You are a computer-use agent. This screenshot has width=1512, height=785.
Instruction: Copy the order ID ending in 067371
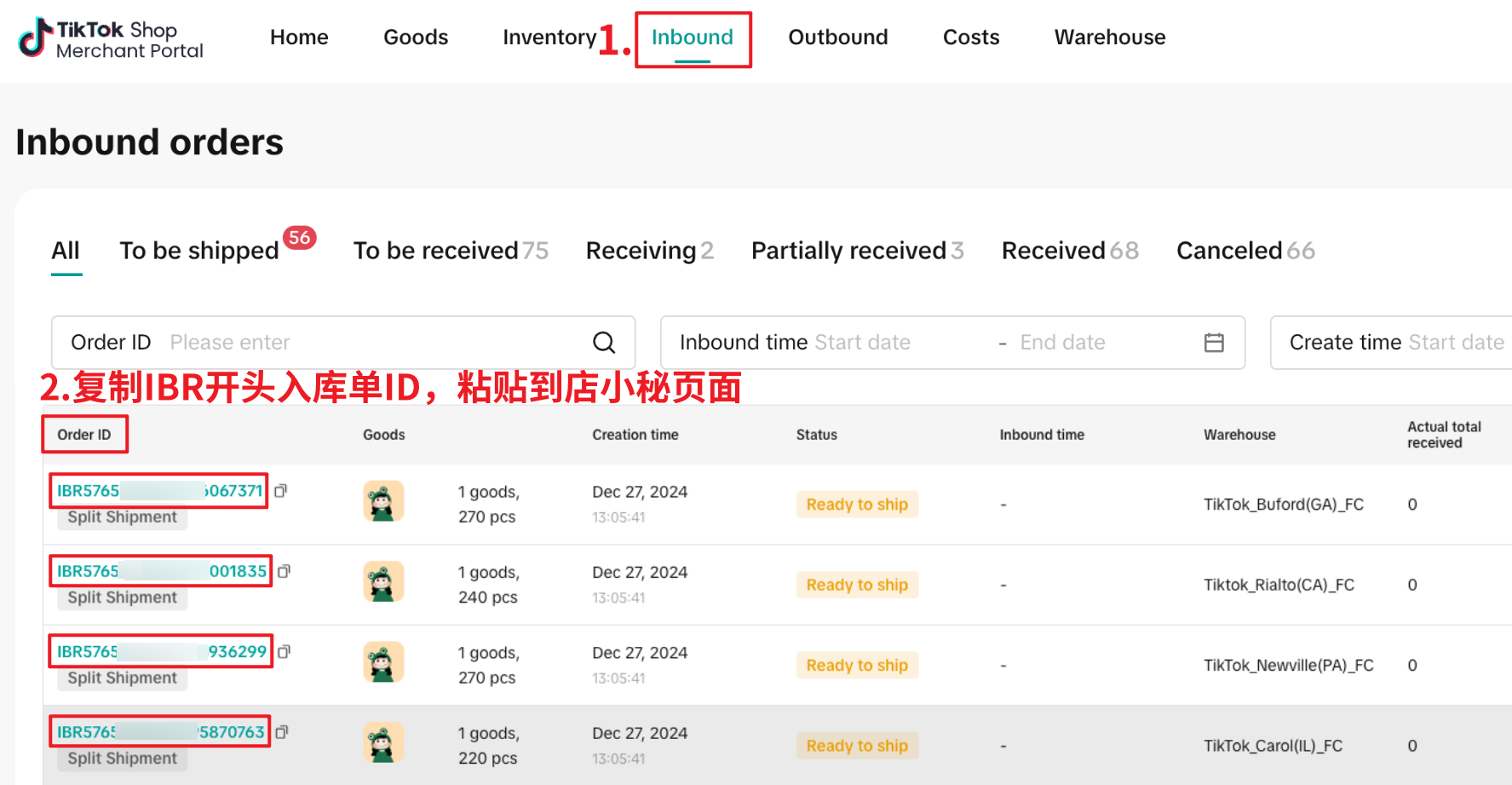281,491
